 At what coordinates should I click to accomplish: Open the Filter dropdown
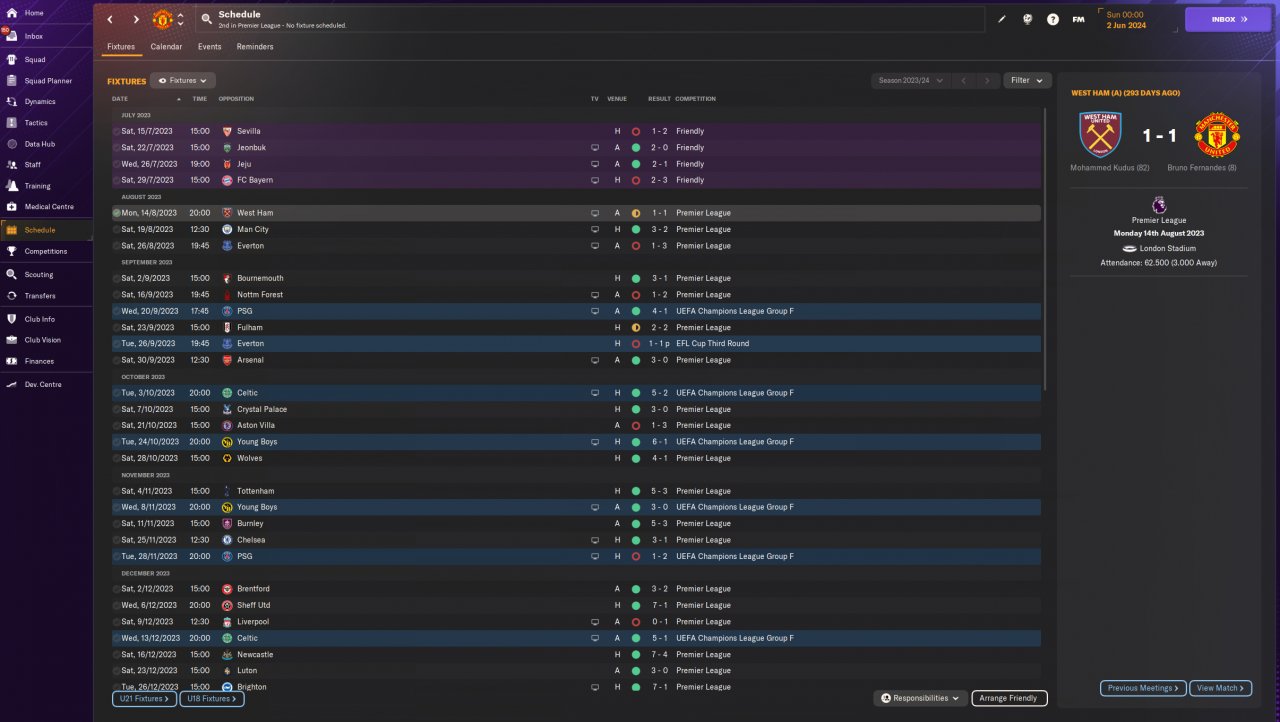[x=1027, y=80]
